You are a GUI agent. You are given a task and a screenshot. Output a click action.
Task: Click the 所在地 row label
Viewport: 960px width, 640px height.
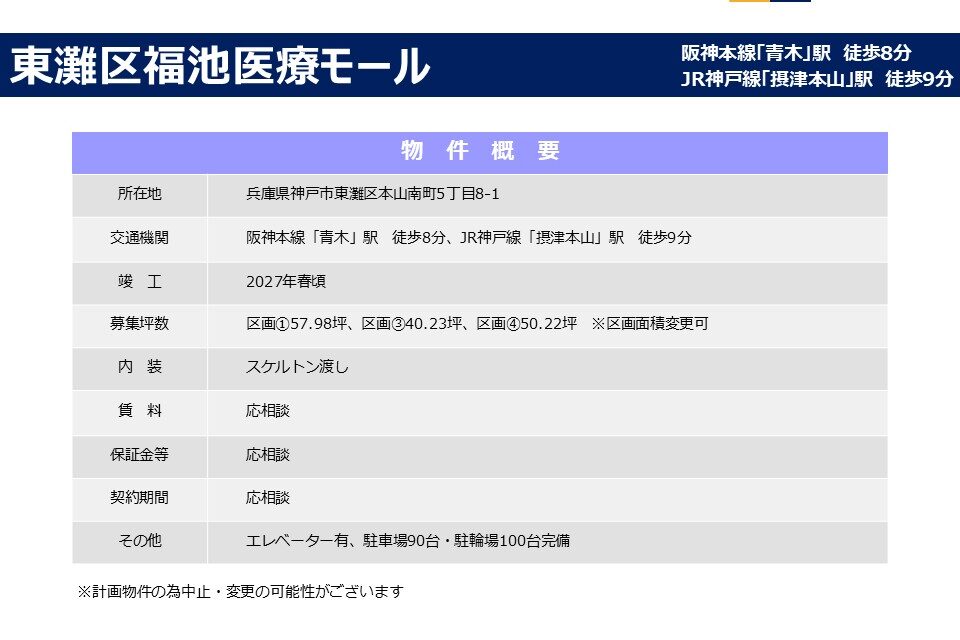[139, 194]
